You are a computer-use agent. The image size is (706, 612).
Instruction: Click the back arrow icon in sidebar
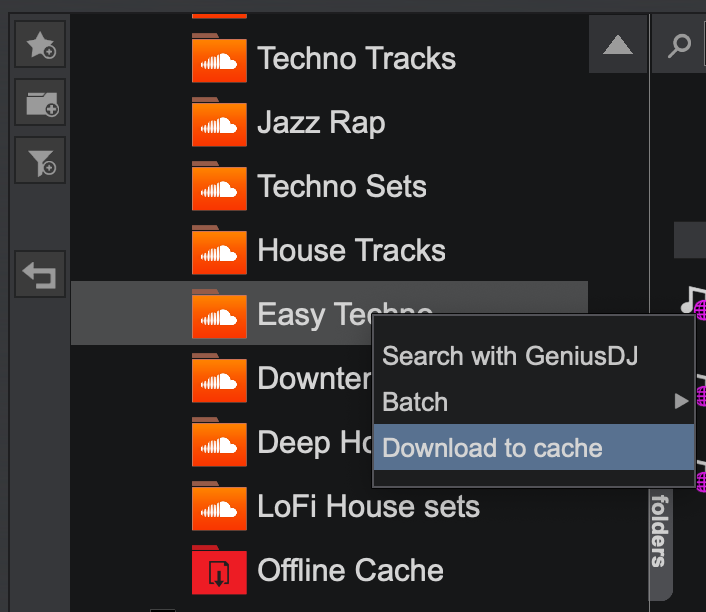coord(40,274)
